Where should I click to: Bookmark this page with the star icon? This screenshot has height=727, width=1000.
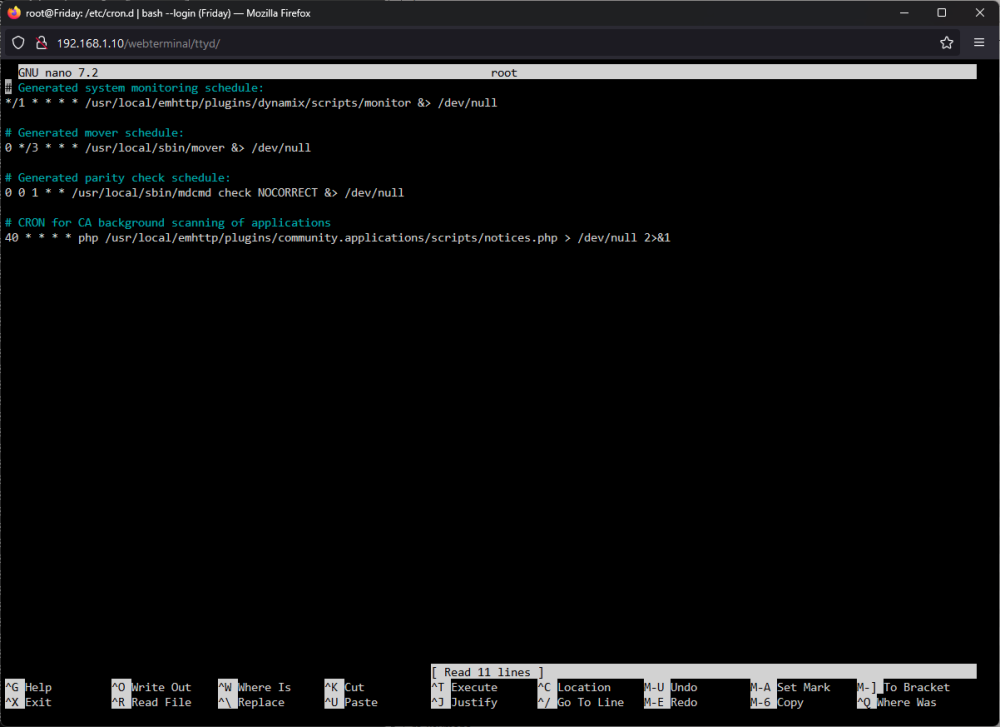(946, 43)
